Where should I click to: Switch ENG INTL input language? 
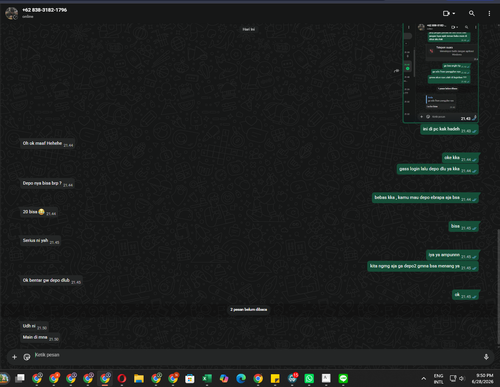coord(438,378)
